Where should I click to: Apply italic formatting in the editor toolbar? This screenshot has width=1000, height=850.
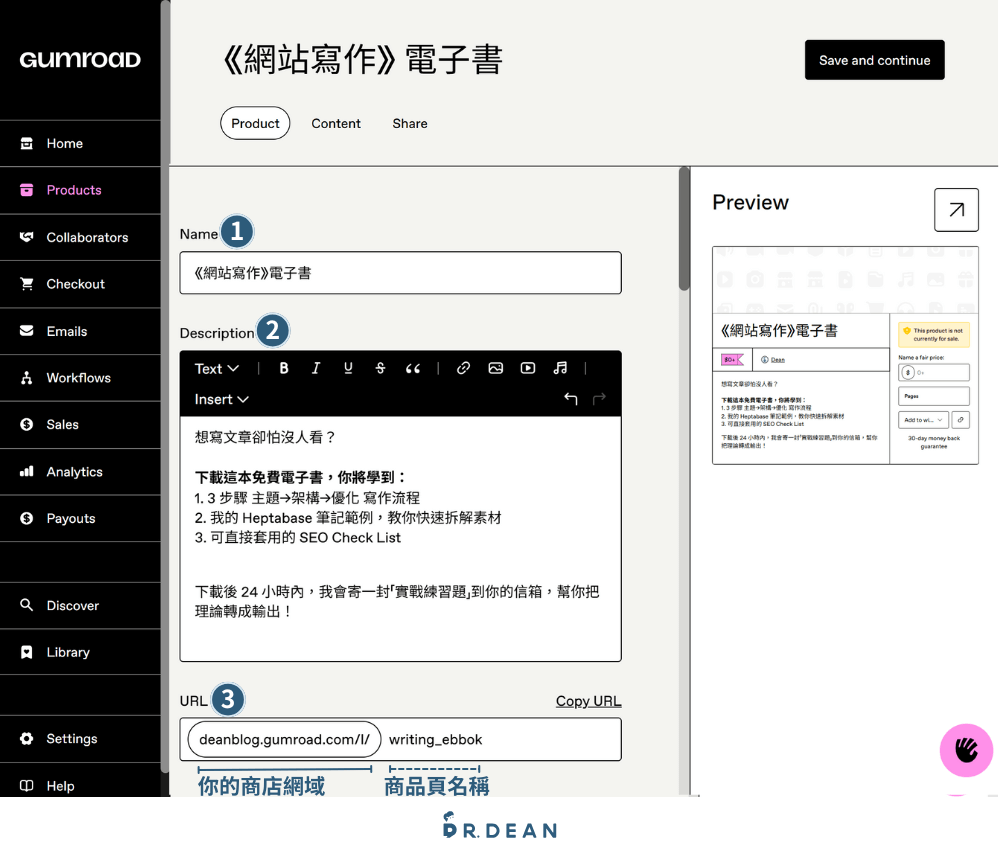point(315,368)
